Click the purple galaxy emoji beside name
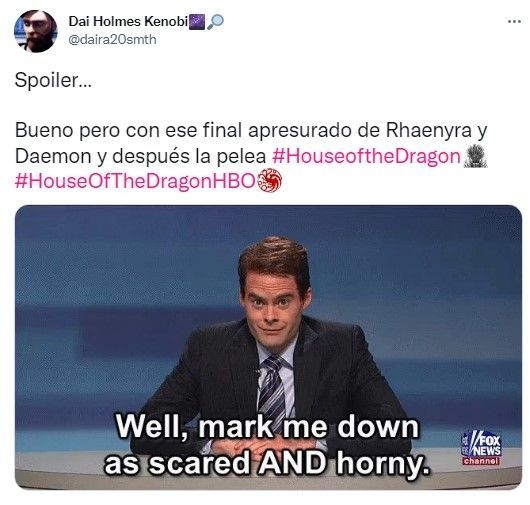This screenshot has height=505, width=530. point(197,22)
